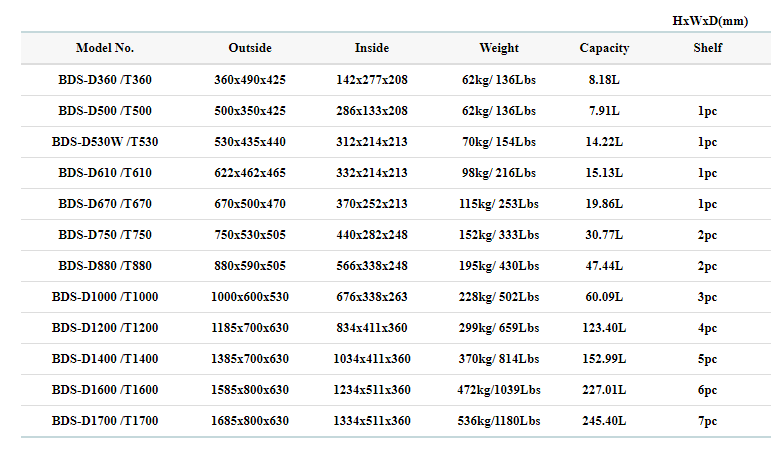Click inside dimension 566x338x248
Viewport: 776px width, 452px height.
click(372, 266)
